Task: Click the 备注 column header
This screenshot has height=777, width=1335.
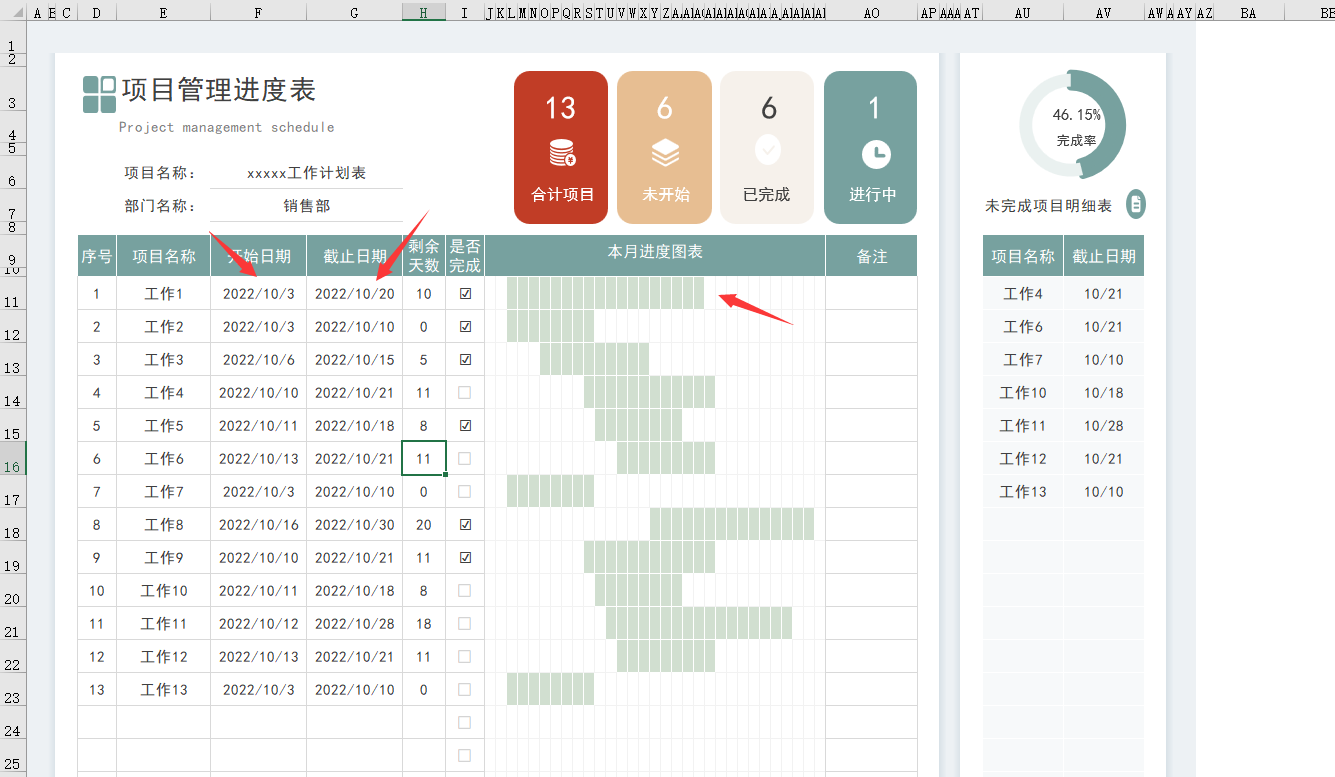Action: [x=872, y=256]
